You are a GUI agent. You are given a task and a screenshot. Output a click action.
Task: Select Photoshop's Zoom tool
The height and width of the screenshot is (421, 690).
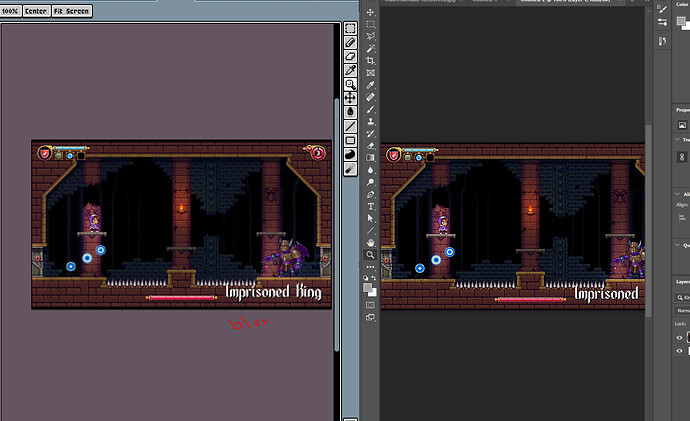point(371,255)
